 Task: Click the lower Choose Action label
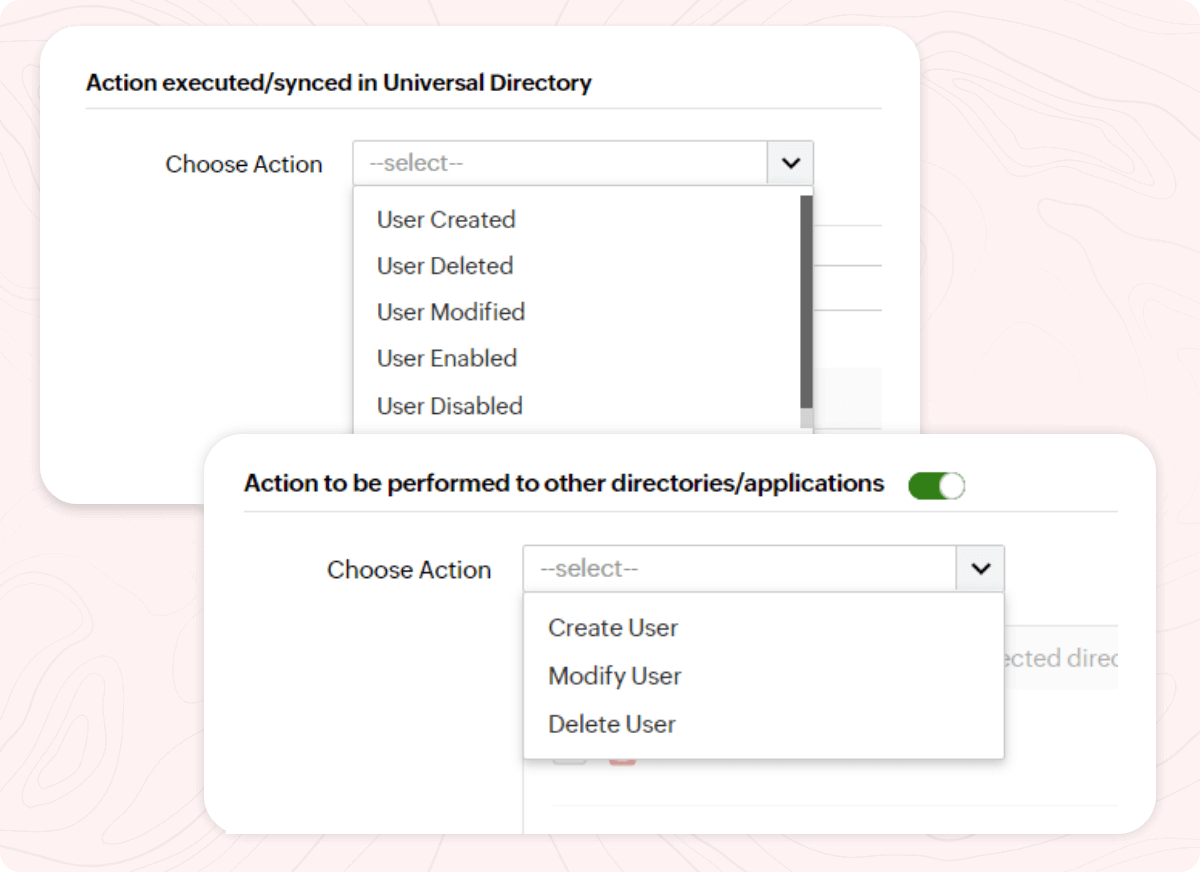(409, 570)
